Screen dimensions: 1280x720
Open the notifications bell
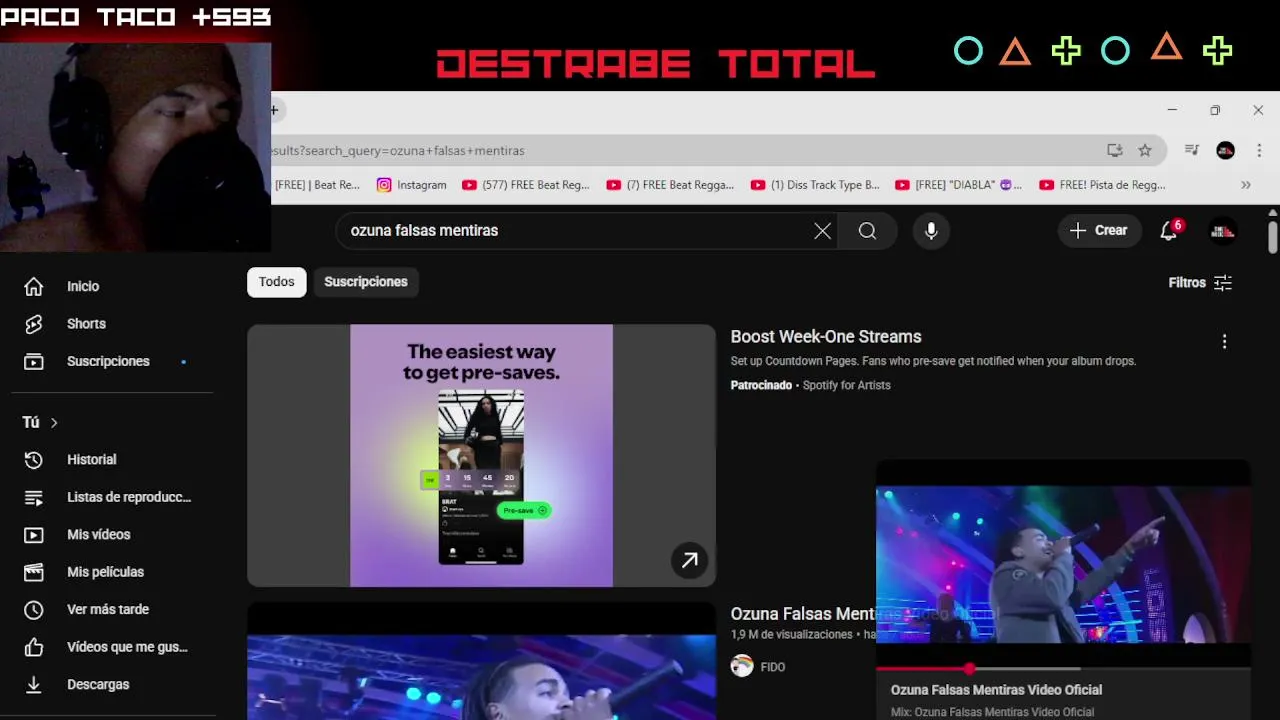1168,231
